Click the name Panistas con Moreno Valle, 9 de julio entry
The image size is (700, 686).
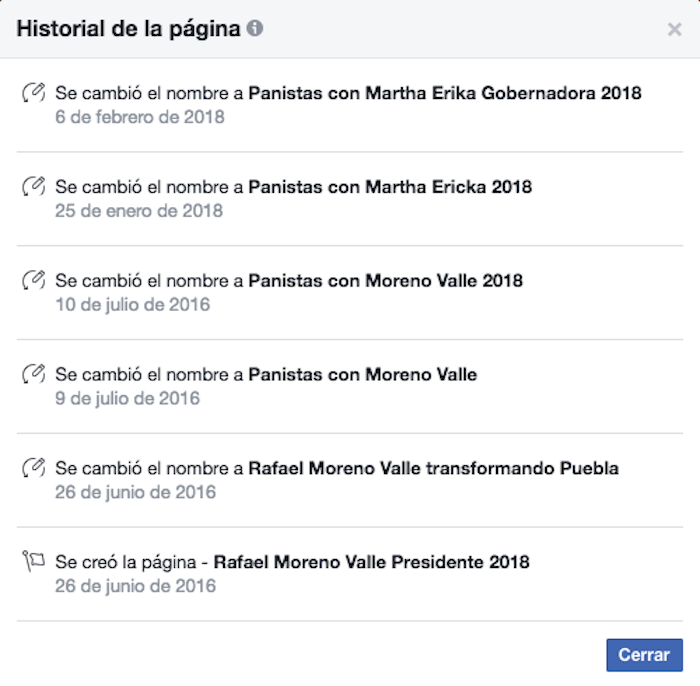pyautogui.click(x=362, y=375)
